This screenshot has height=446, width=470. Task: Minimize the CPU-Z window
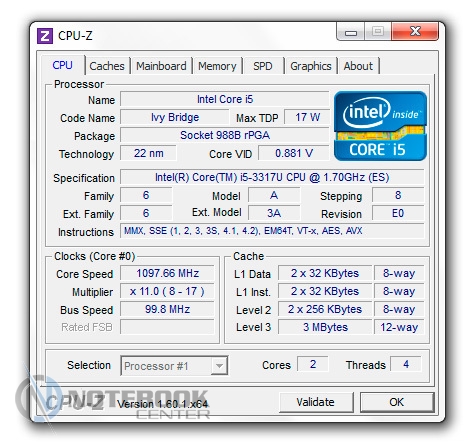coord(351,32)
